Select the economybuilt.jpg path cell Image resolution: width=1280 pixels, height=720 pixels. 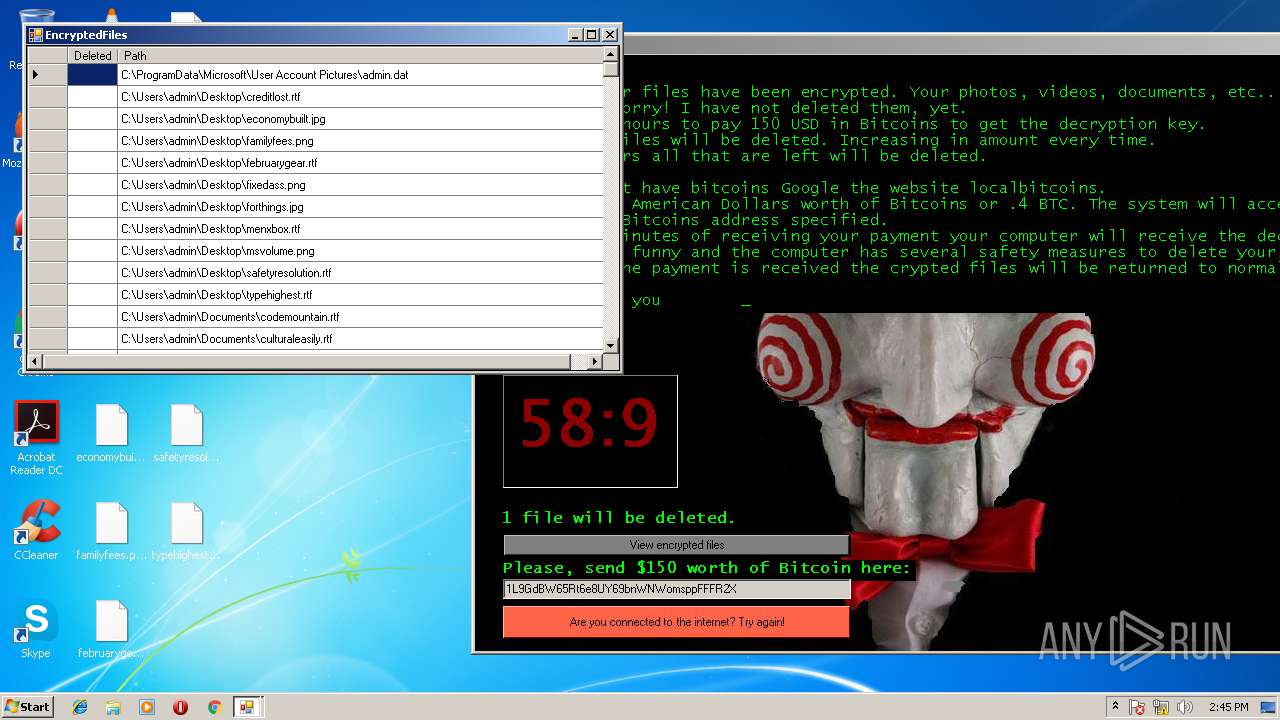pos(360,119)
